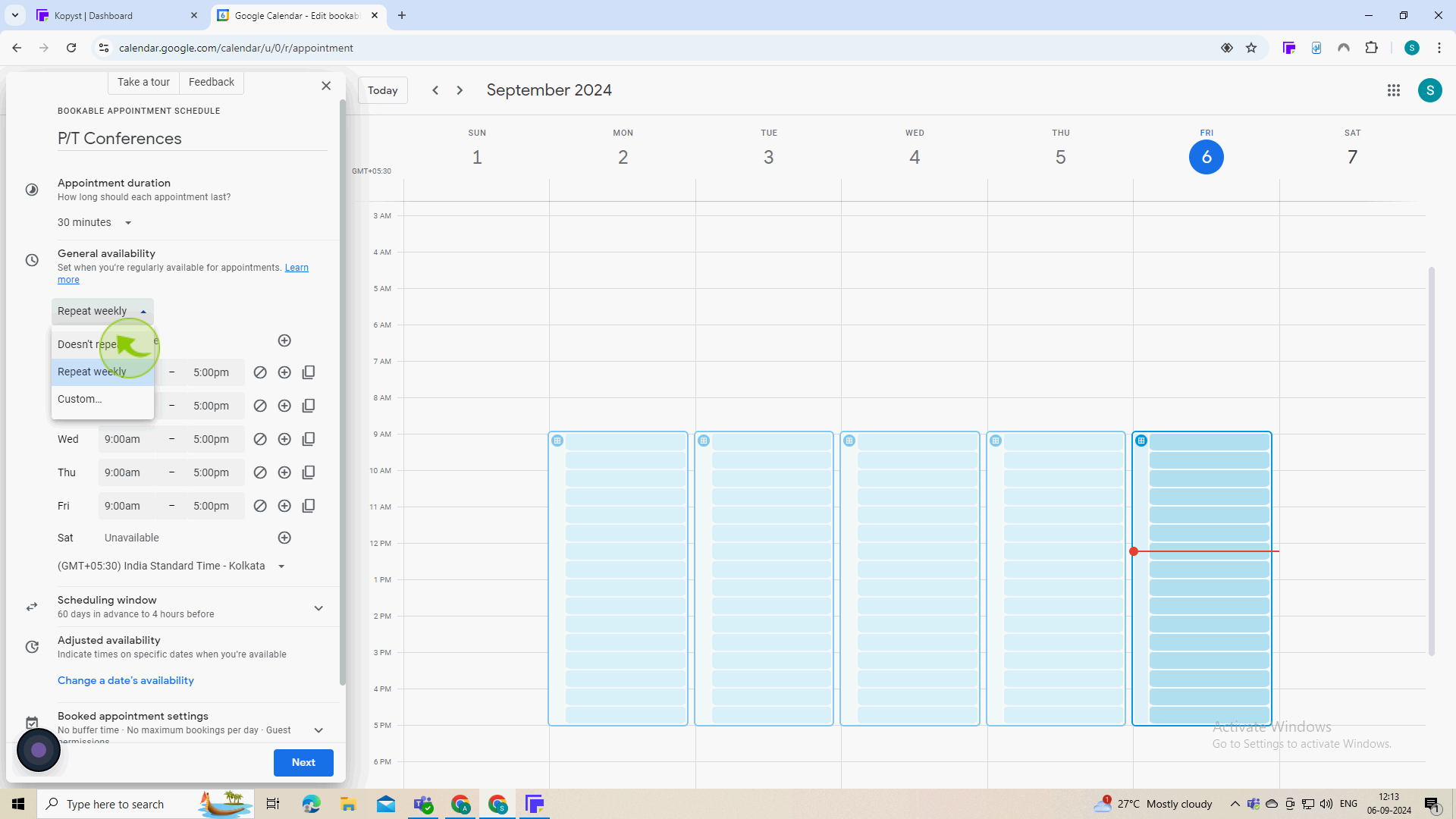Image resolution: width=1456 pixels, height=819 pixels.
Task: Add another period to Thursday
Action: pos(284,472)
